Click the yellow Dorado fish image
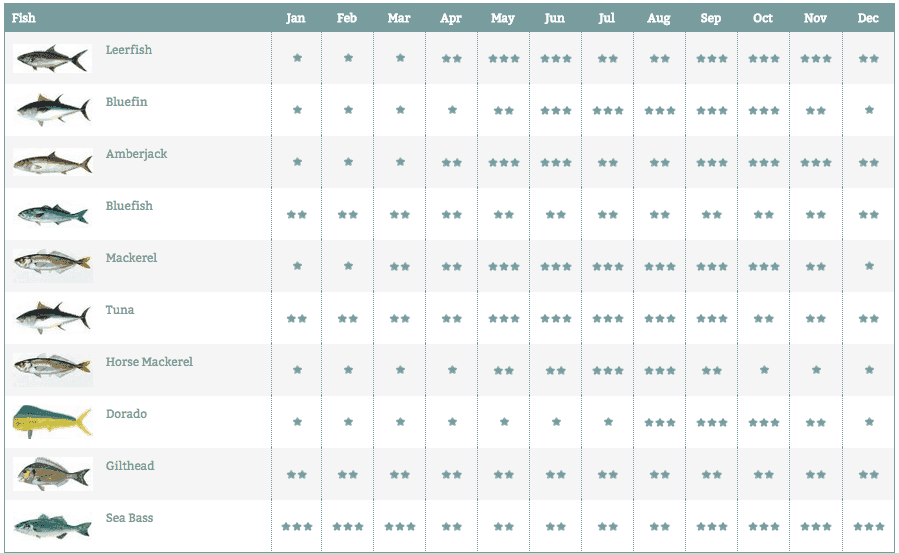The width and height of the screenshot is (899, 555). coord(53,421)
